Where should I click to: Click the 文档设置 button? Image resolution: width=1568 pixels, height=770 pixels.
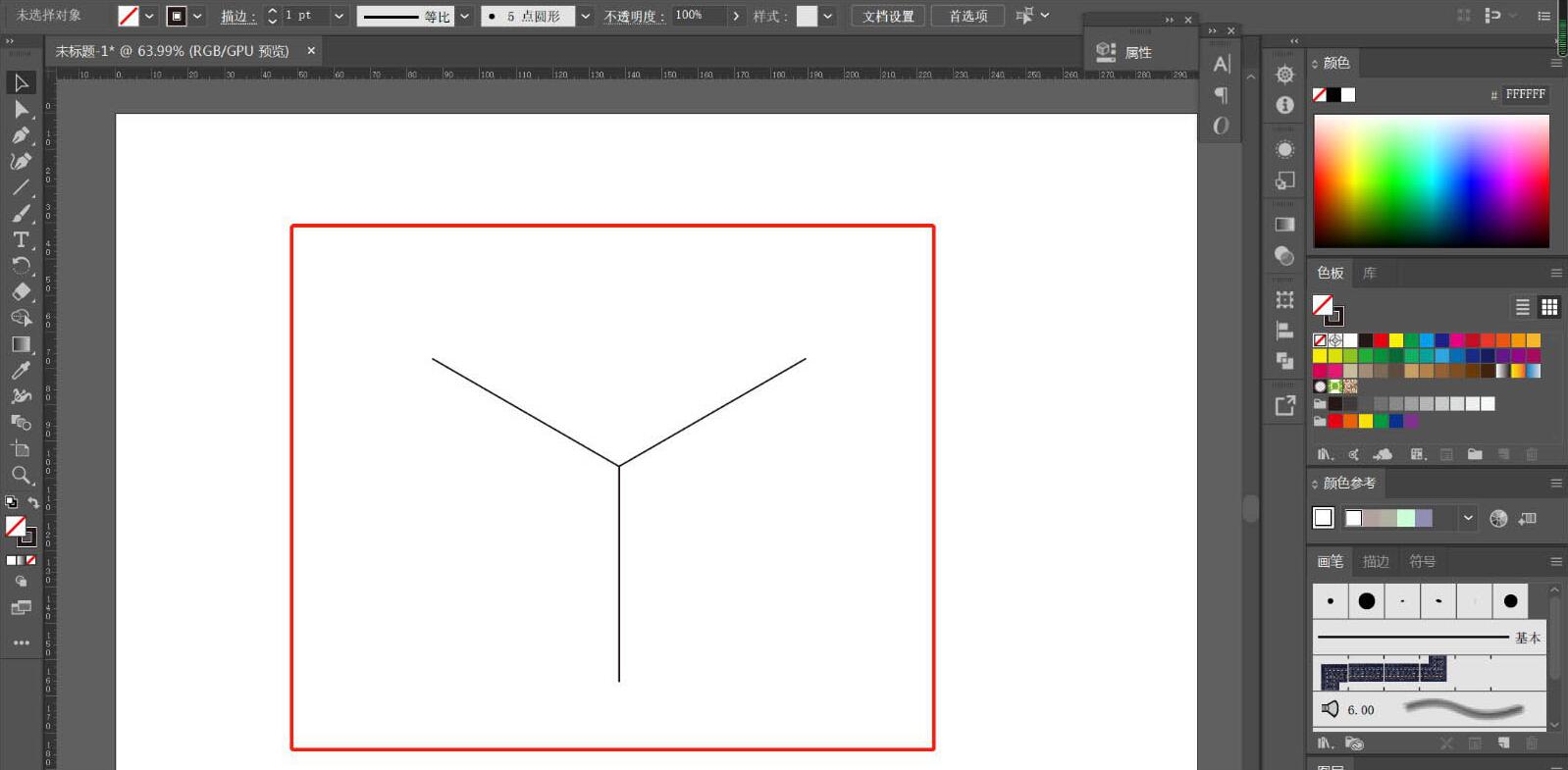pos(888,16)
